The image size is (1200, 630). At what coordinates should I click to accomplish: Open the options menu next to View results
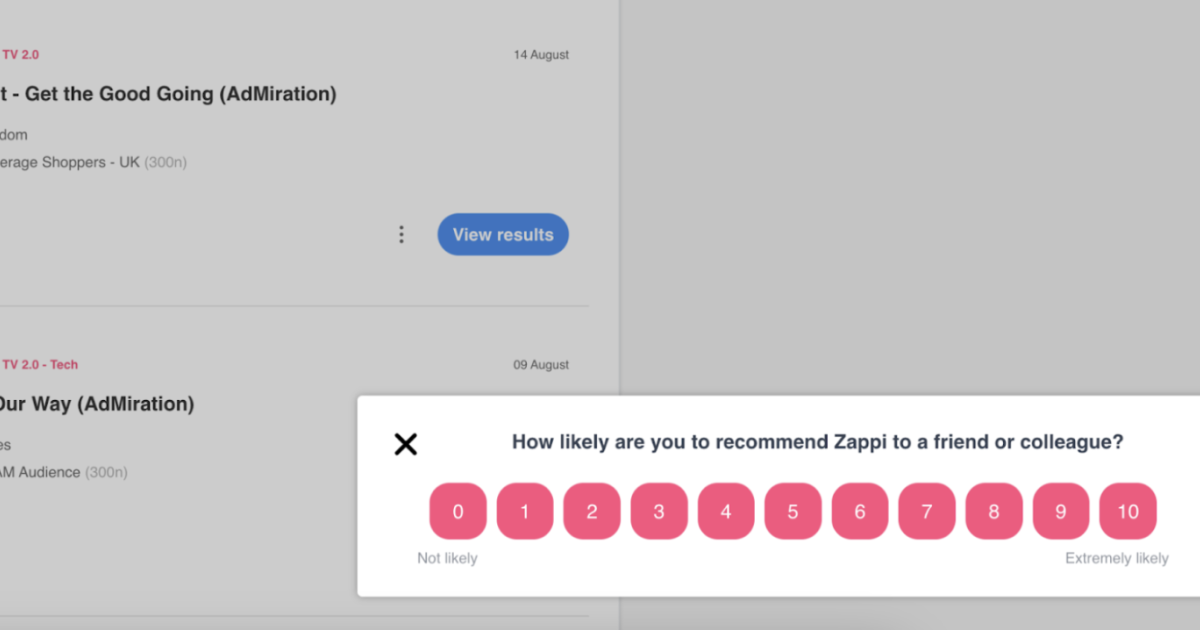(x=401, y=234)
